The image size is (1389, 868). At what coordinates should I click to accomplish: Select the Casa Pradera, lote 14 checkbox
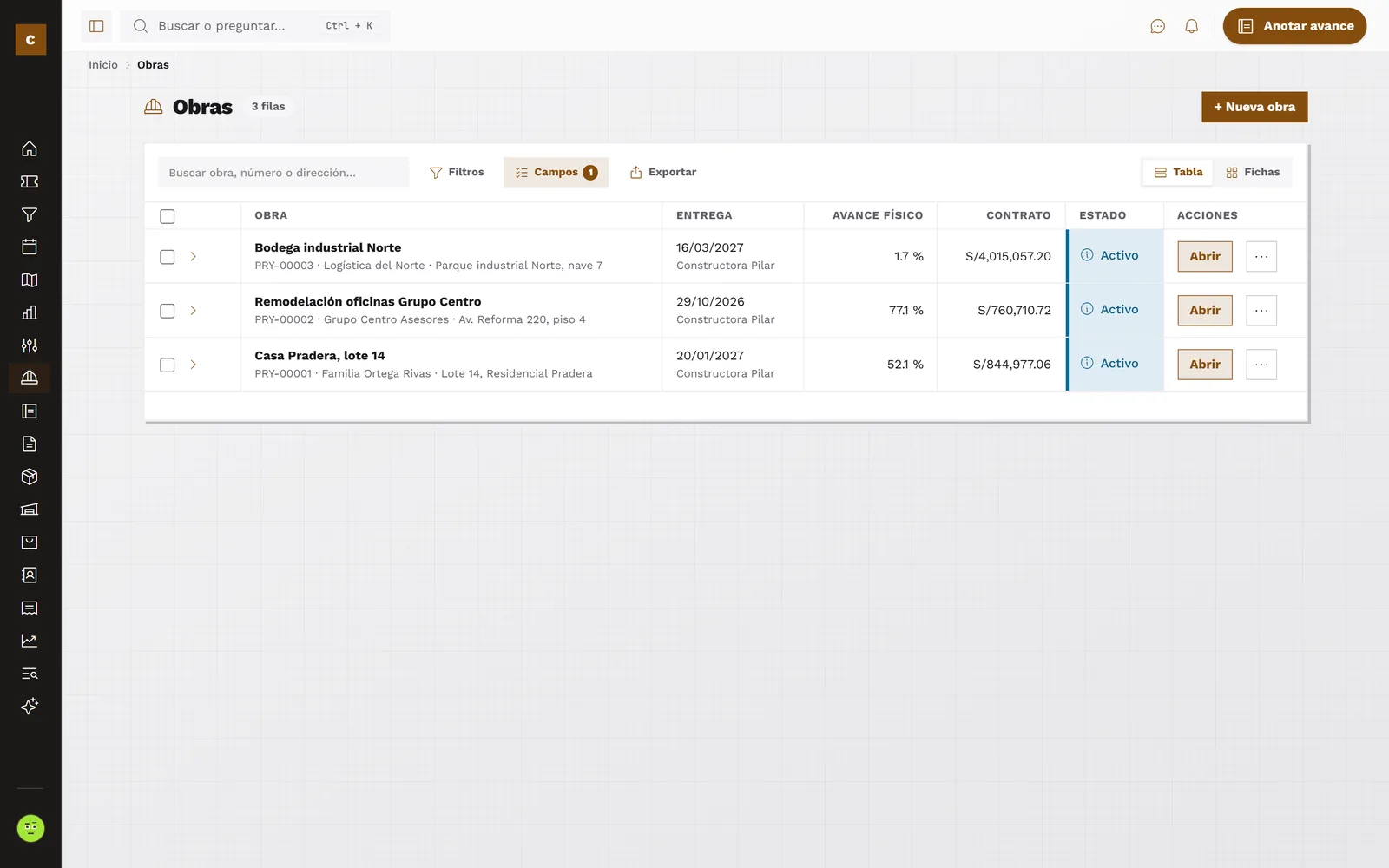coord(168,365)
